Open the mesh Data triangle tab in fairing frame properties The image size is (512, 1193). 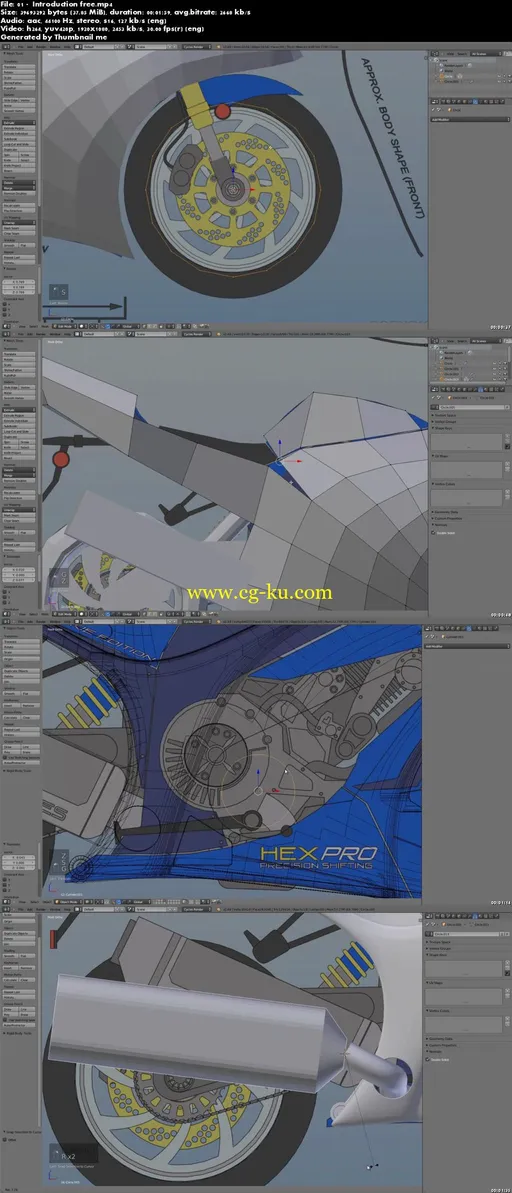coord(480,389)
